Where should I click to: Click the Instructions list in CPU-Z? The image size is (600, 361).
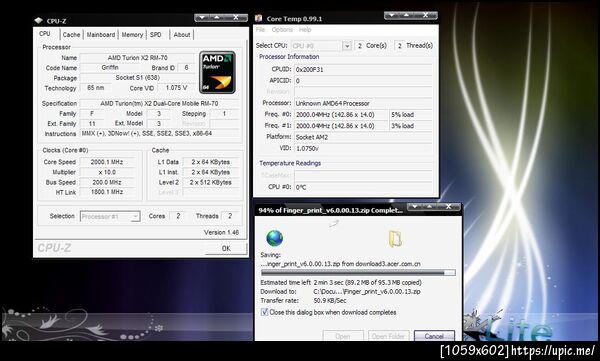159,134
